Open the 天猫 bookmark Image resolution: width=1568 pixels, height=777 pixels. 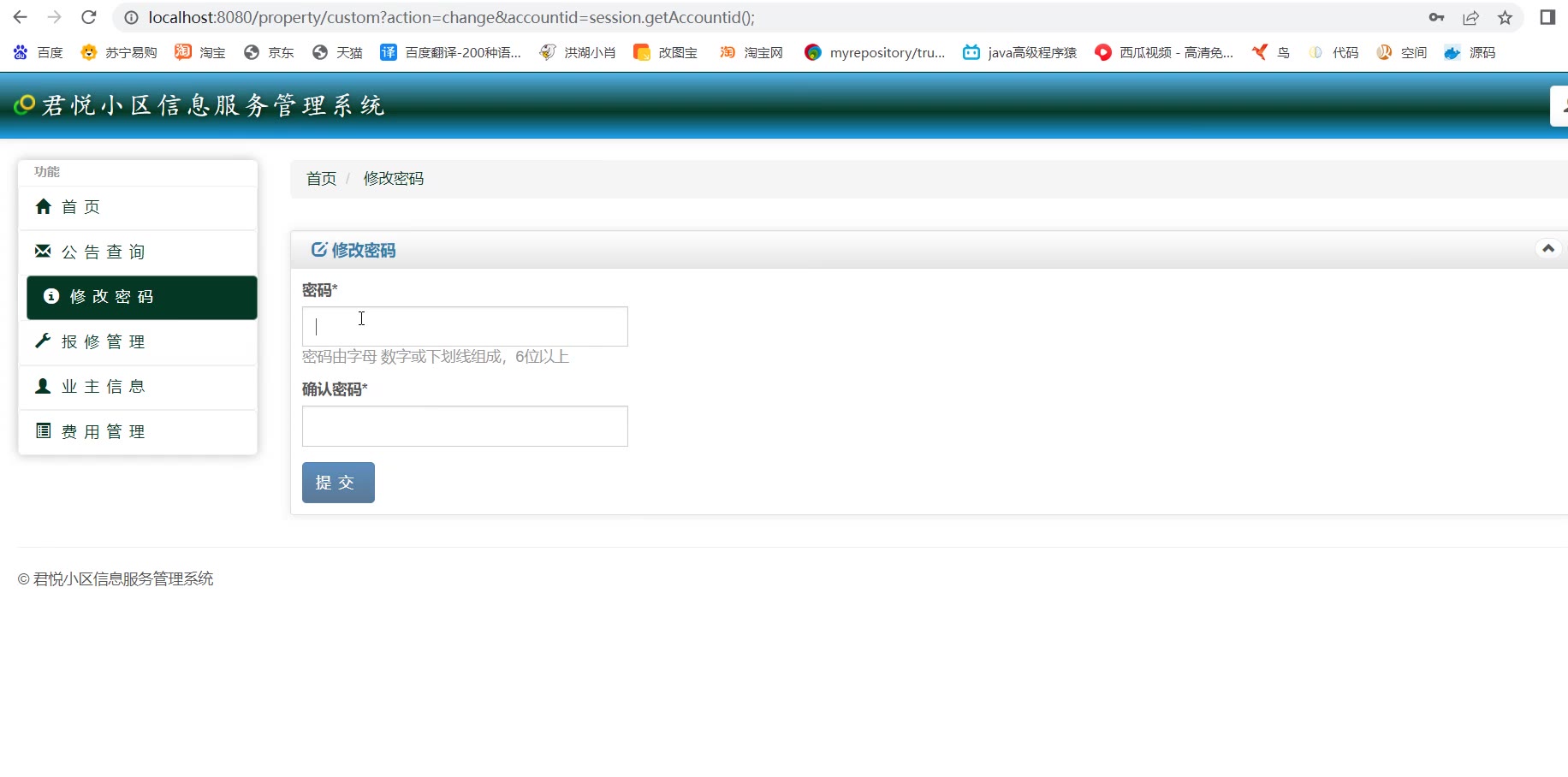337,52
